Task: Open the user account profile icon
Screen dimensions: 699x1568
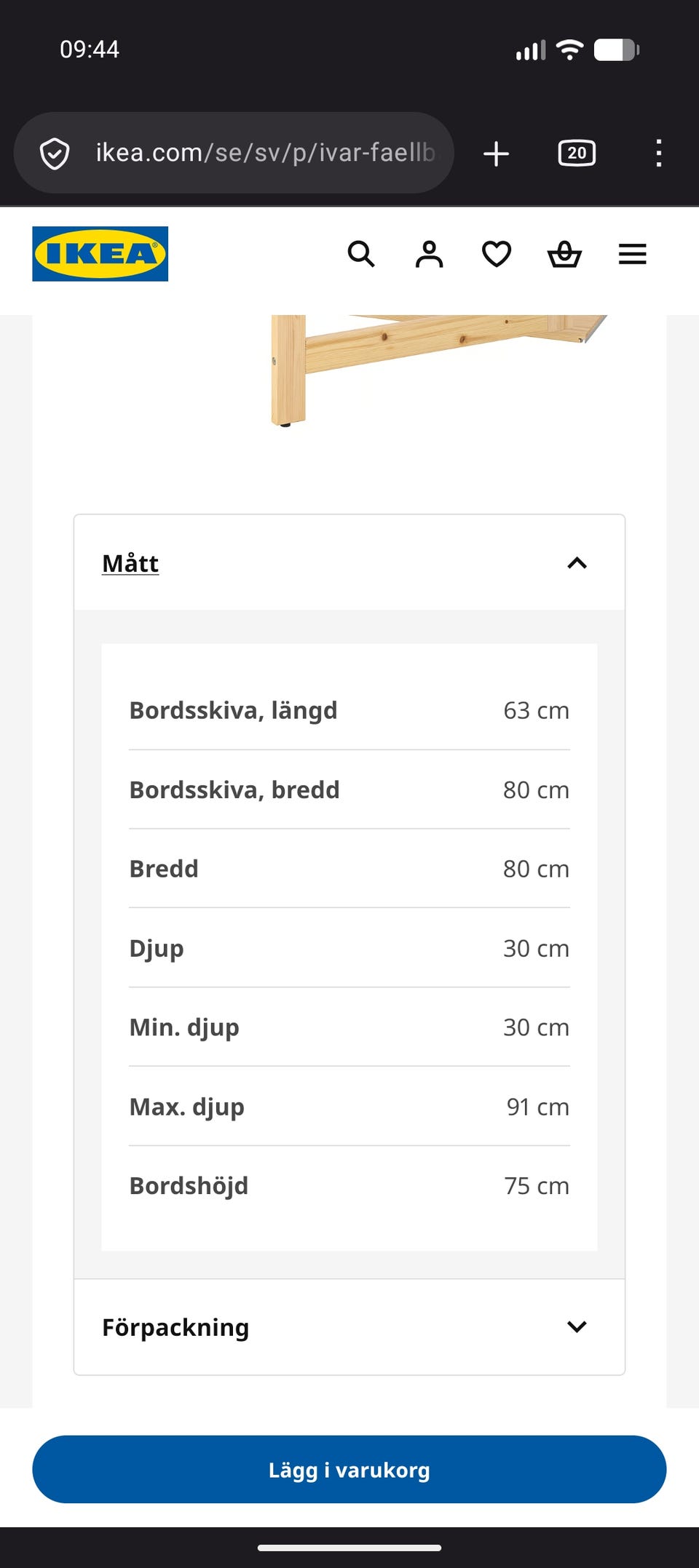Action: click(429, 254)
